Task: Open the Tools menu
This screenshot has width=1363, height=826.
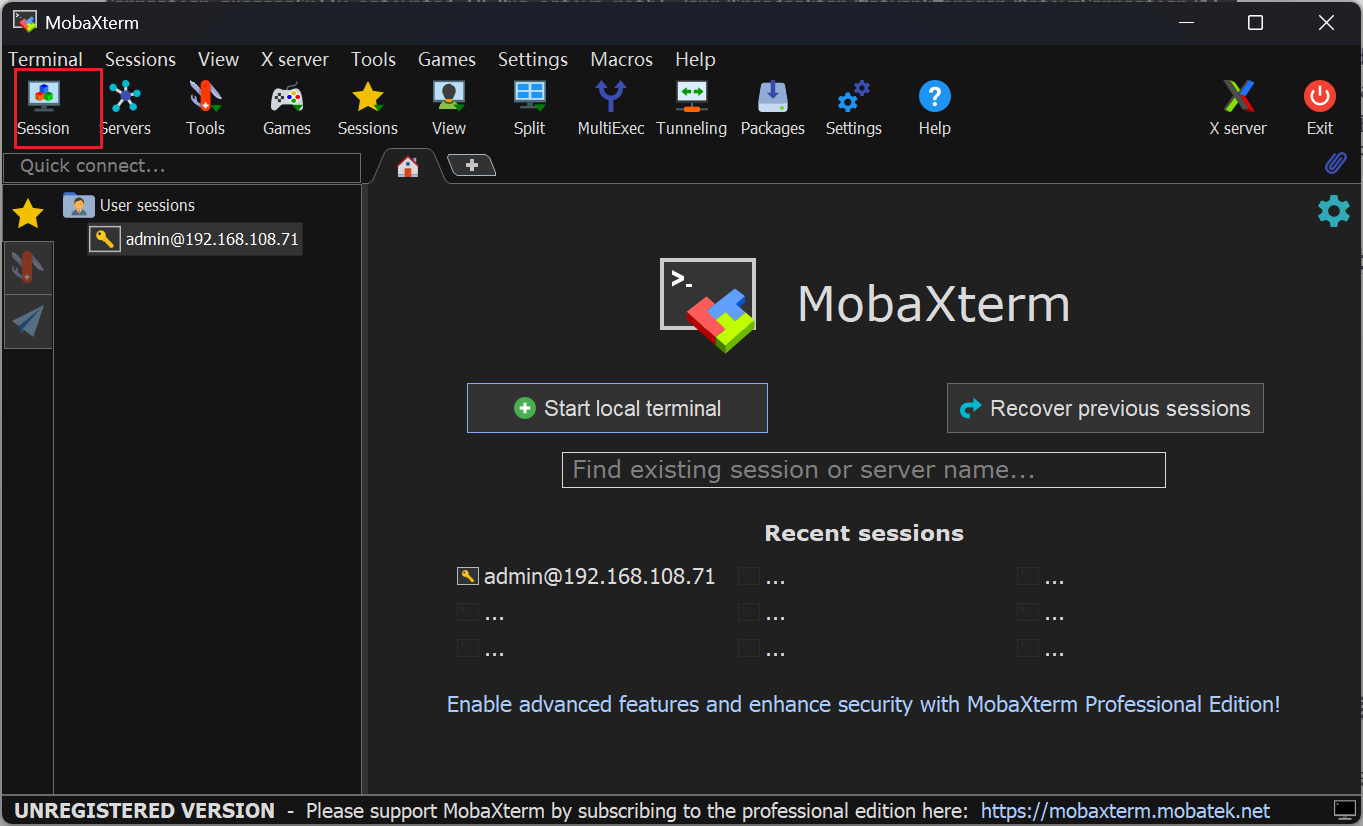Action: pos(373,59)
